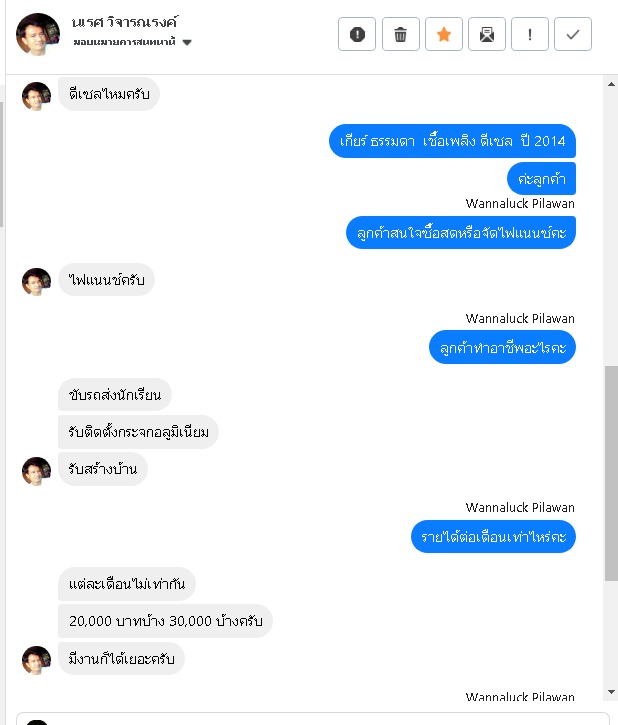Mark conversation done with the checkmark icon
This screenshot has width=618, height=725.
pos(573,34)
